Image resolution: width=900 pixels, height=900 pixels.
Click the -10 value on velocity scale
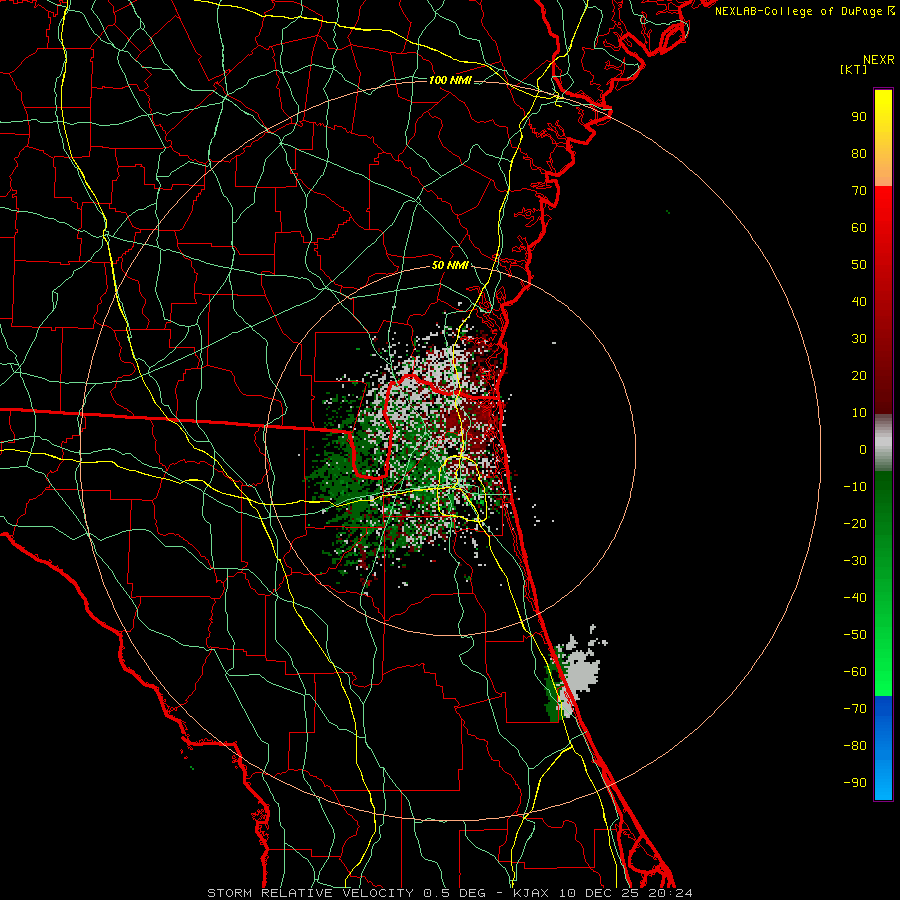855,487
